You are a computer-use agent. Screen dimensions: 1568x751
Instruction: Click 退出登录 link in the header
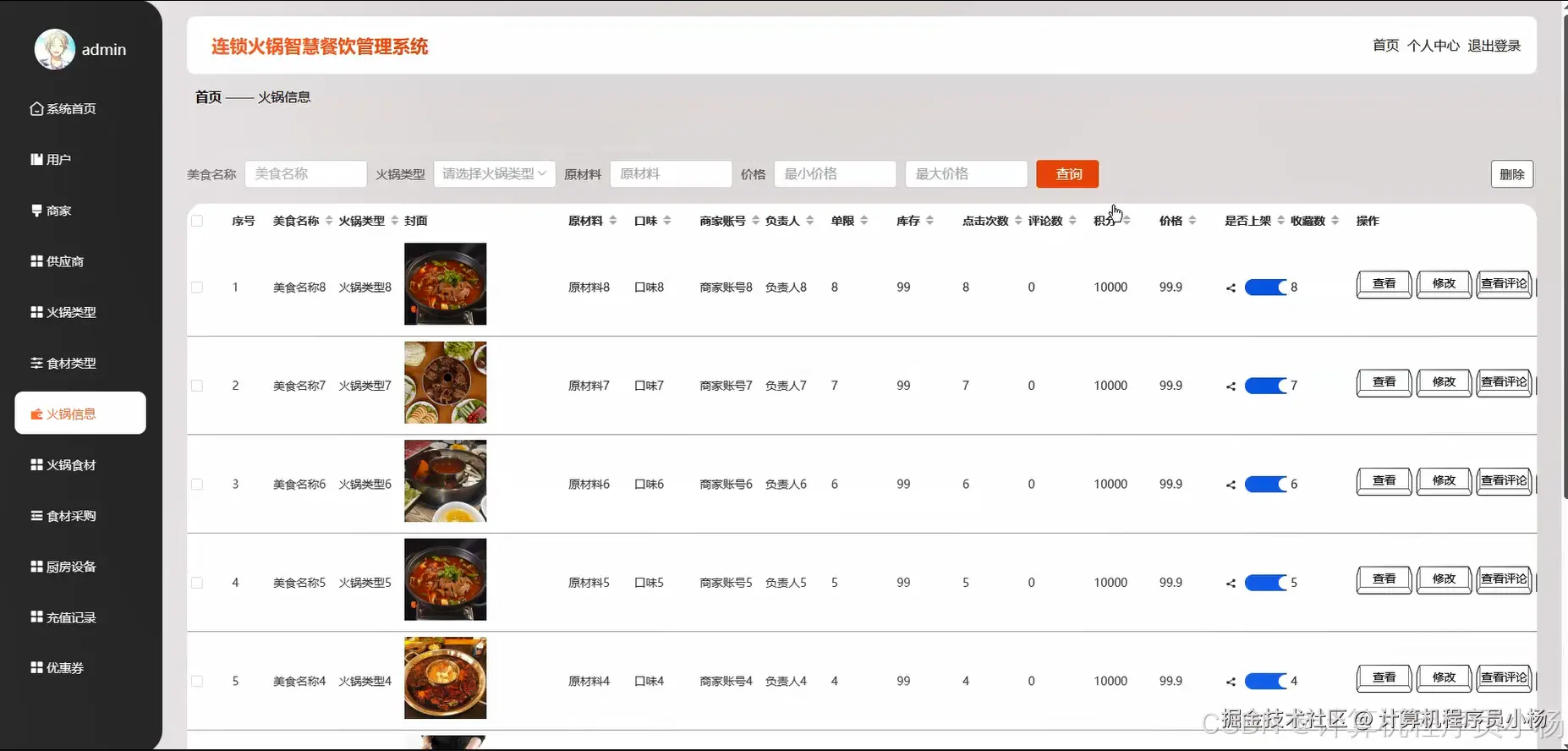[x=1494, y=46]
